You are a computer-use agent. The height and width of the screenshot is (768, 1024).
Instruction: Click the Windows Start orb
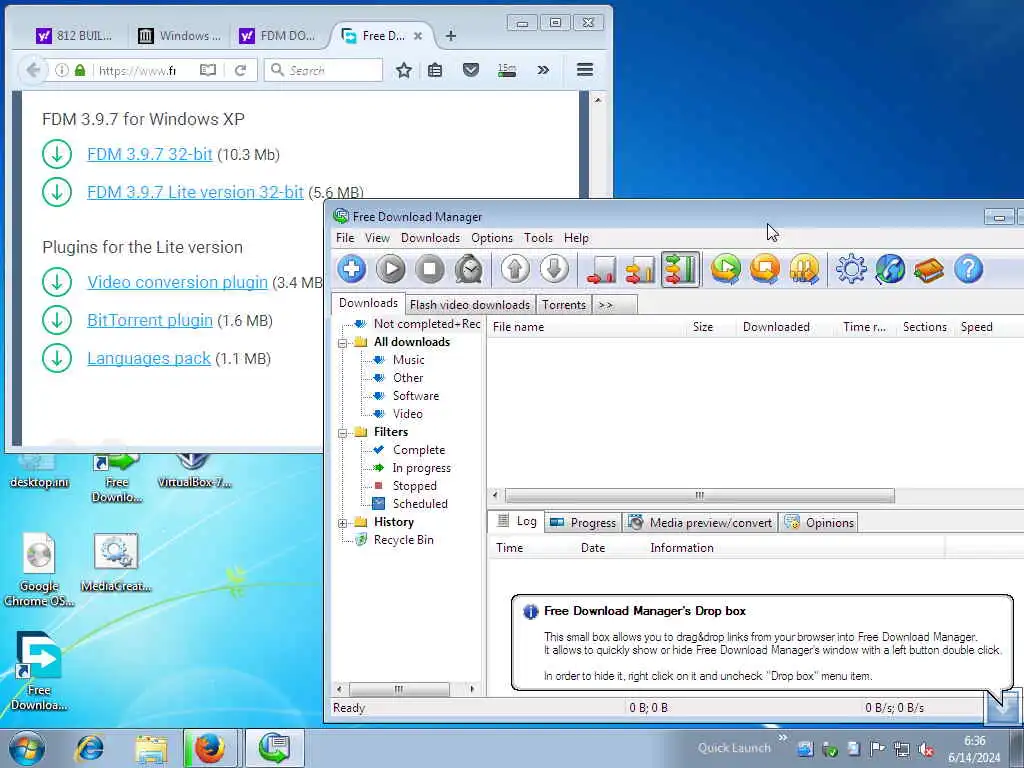pos(27,748)
